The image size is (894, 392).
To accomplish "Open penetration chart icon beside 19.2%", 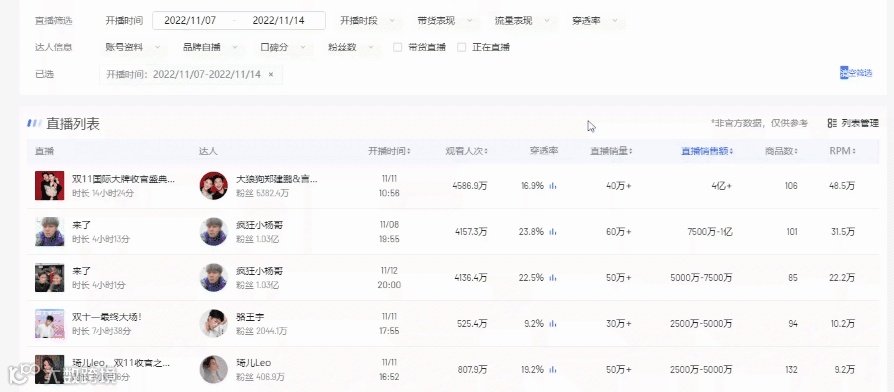I will click(552, 370).
